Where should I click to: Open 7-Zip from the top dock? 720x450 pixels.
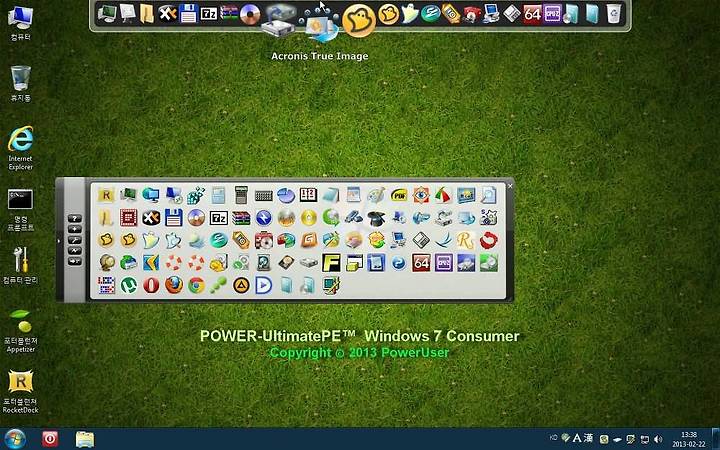click(x=209, y=14)
